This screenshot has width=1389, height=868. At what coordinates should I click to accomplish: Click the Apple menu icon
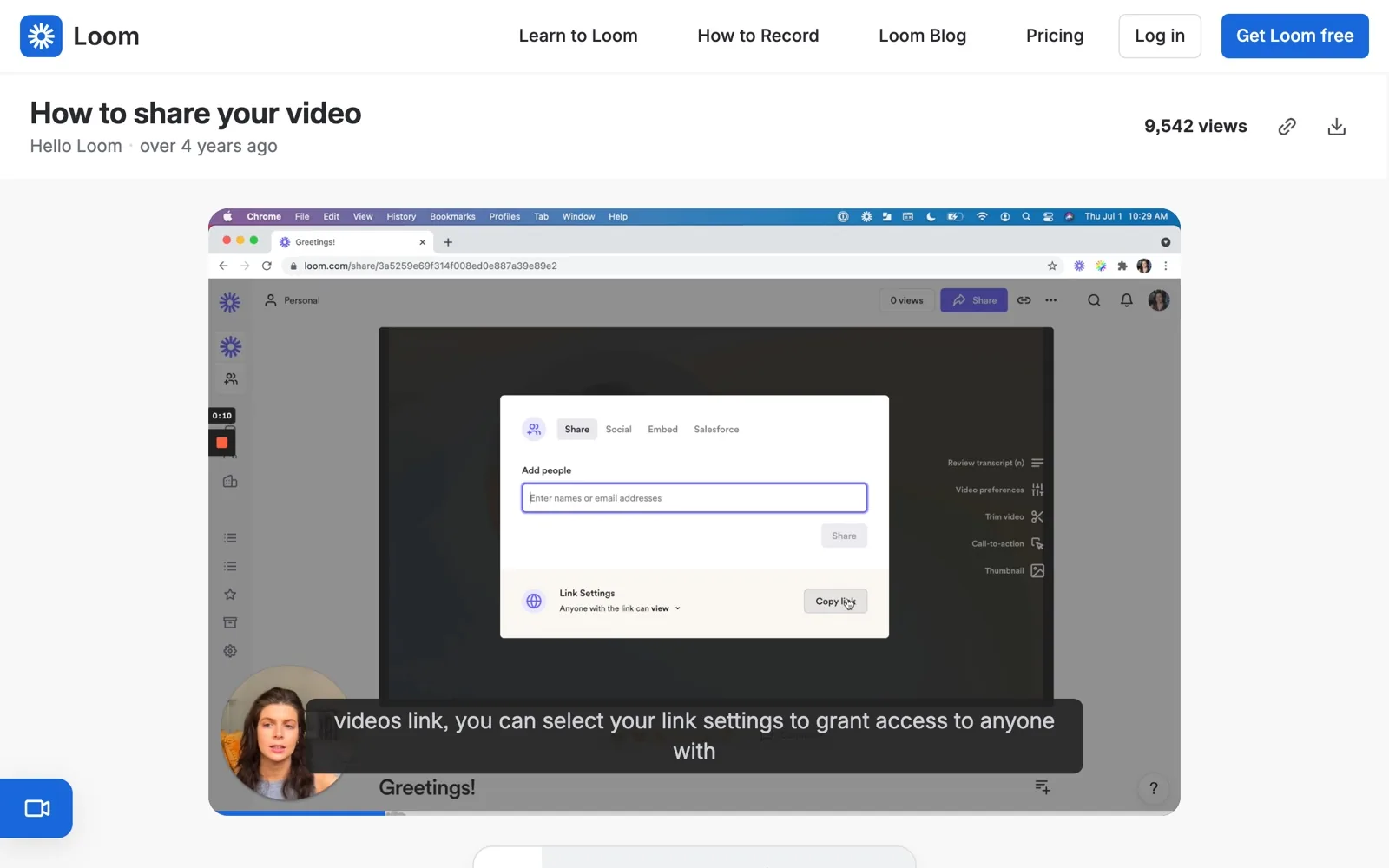(x=227, y=217)
